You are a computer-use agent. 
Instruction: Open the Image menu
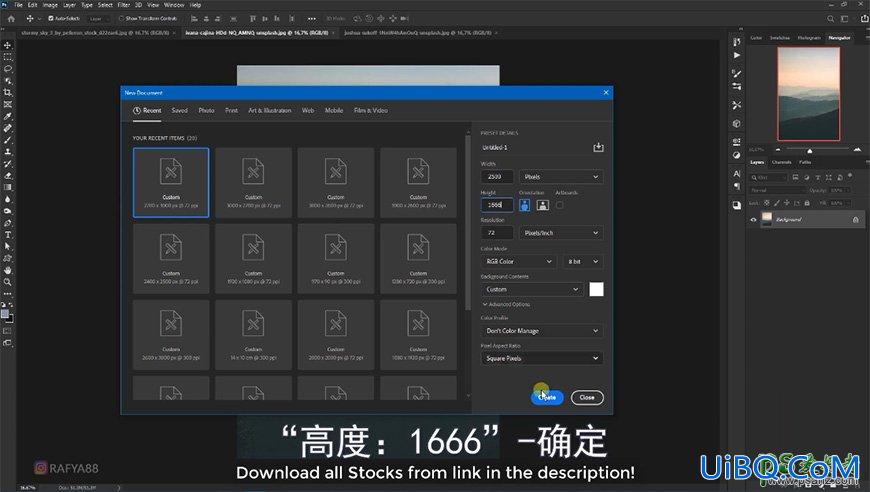(x=50, y=4)
